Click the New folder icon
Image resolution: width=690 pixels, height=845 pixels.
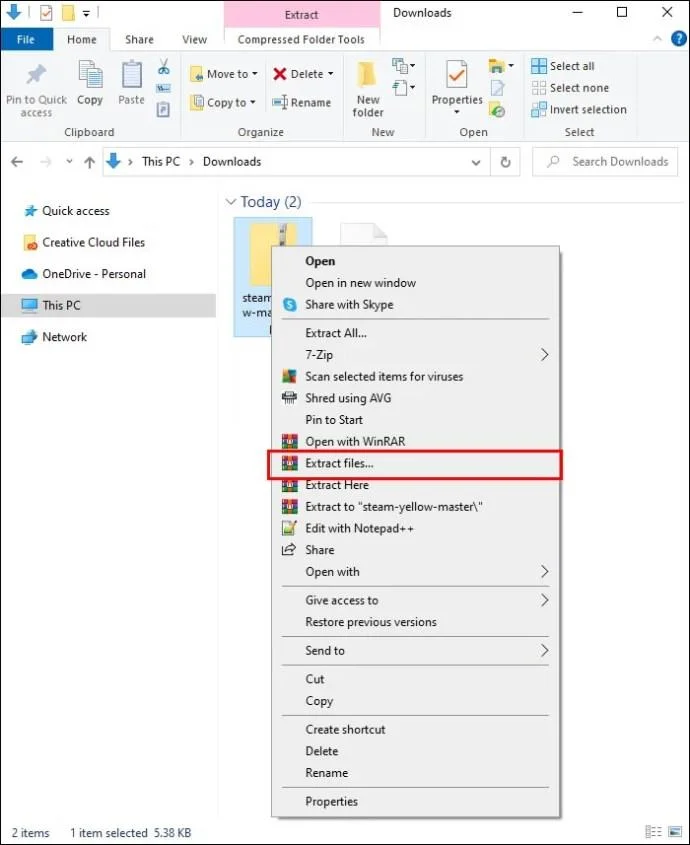point(368,76)
